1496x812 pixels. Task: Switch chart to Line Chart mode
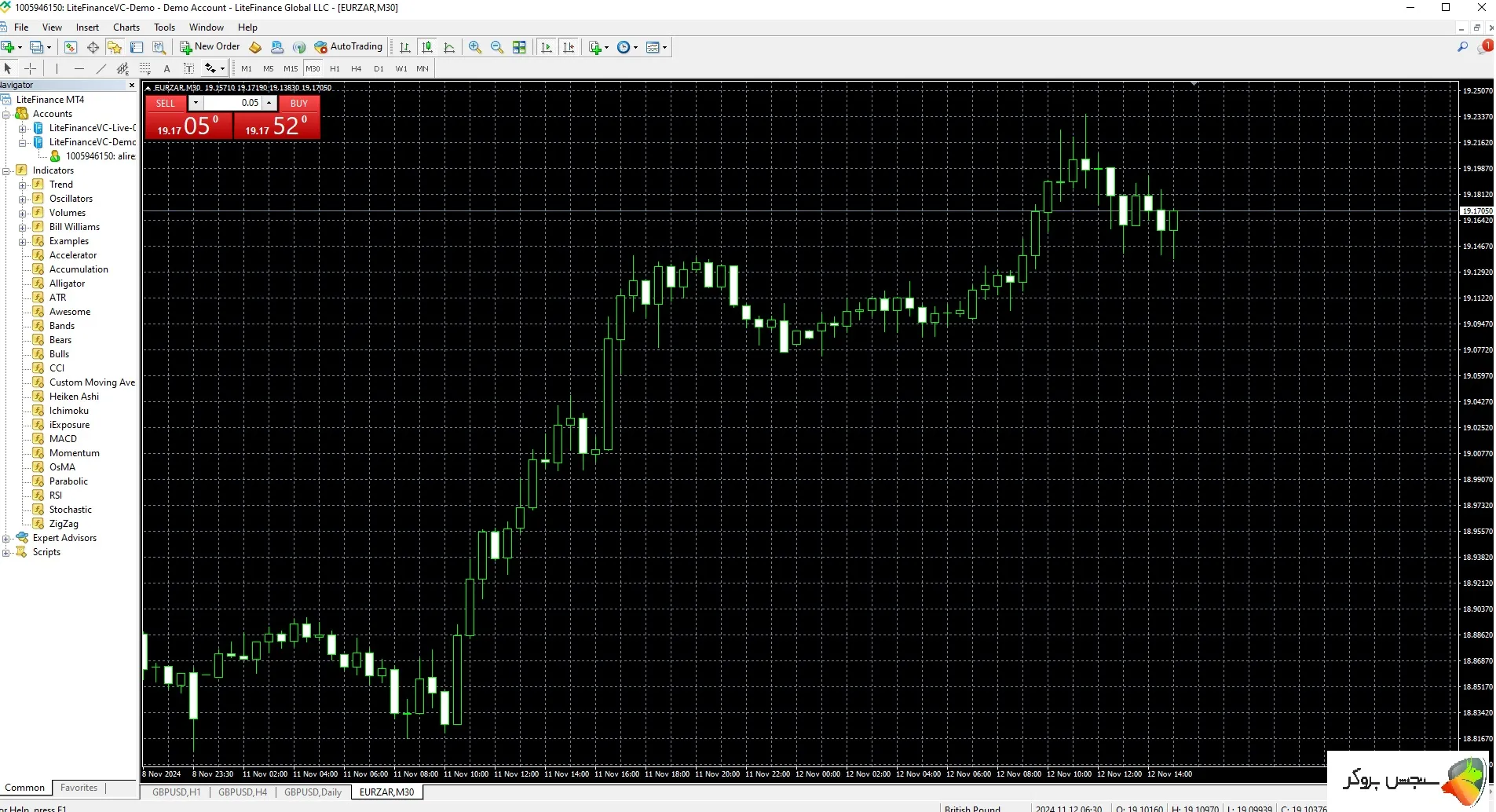(x=449, y=47)
